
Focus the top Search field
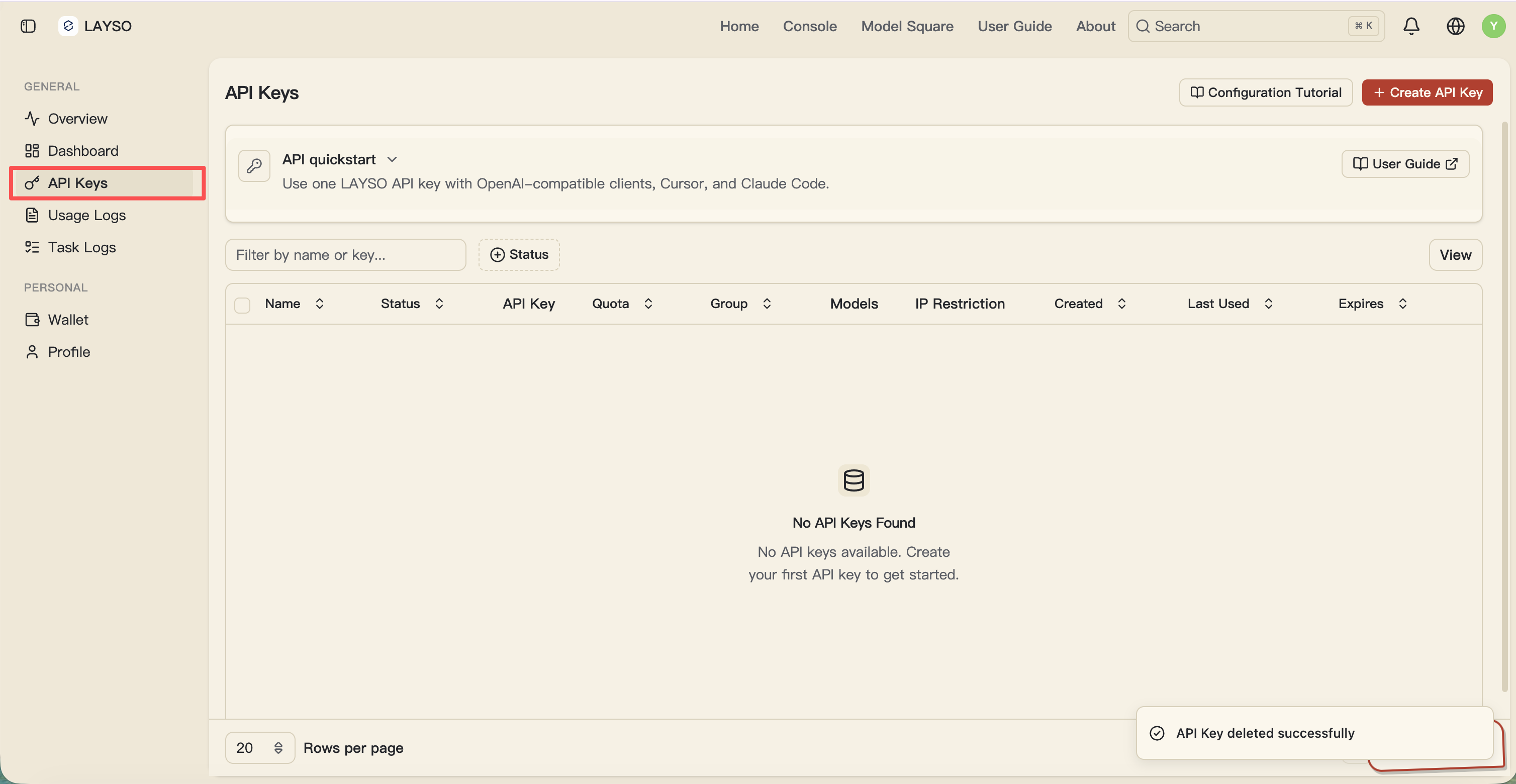(x=1256, y=26)
